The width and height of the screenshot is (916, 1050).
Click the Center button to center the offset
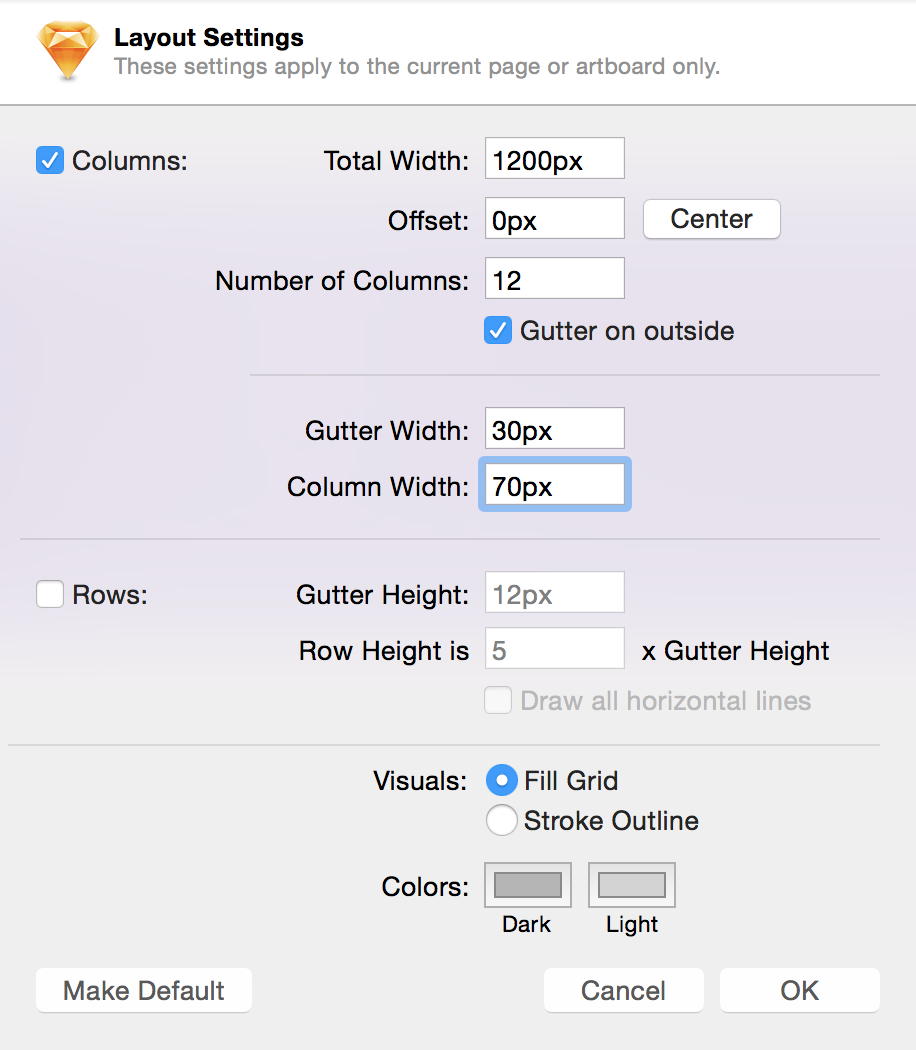pos(711,219)
